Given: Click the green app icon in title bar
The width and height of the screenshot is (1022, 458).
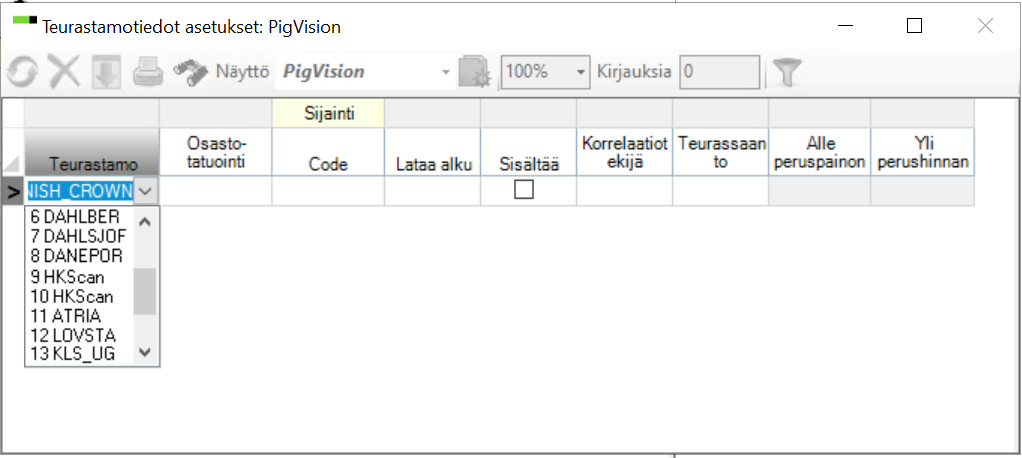Looking at the screenshot, I should (25, 21).
